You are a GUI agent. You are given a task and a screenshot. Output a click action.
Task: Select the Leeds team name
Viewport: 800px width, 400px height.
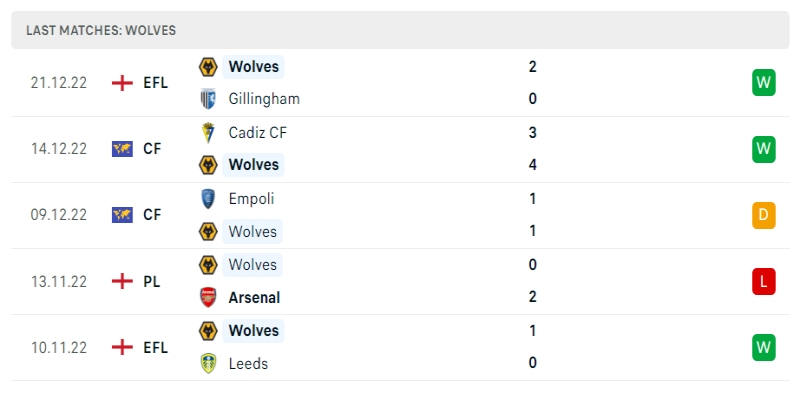tap(248, 363)
